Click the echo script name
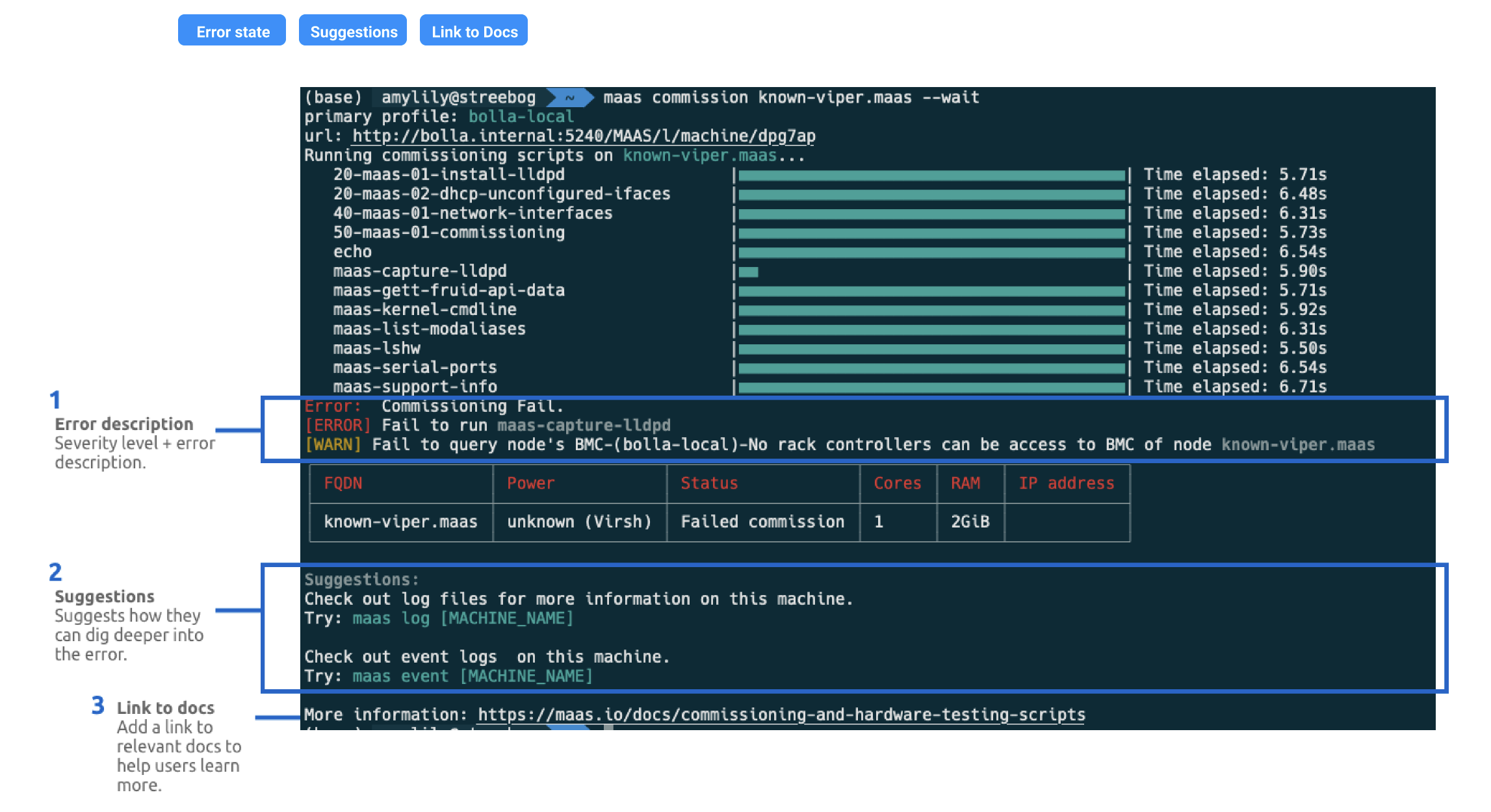 tap(352, 252)
